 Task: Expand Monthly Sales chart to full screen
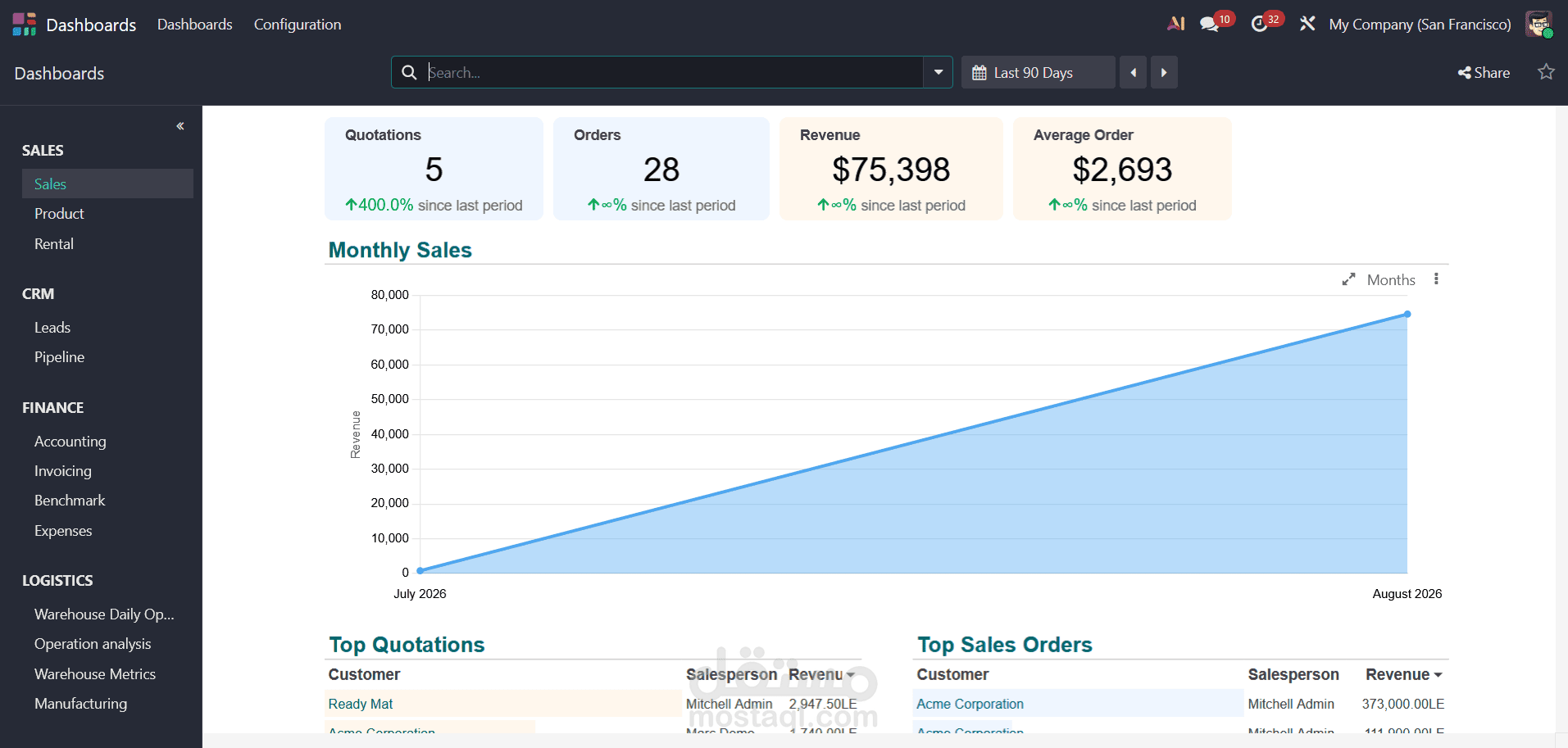(x=1348, y=279)
